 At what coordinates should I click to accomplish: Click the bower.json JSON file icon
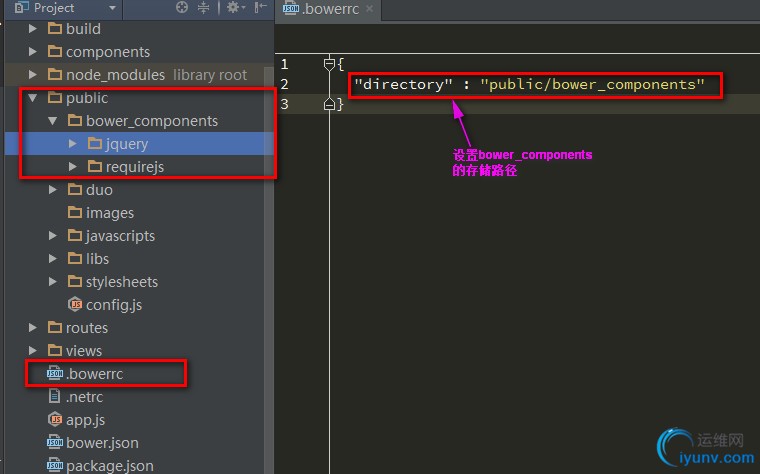pos(55,442)
